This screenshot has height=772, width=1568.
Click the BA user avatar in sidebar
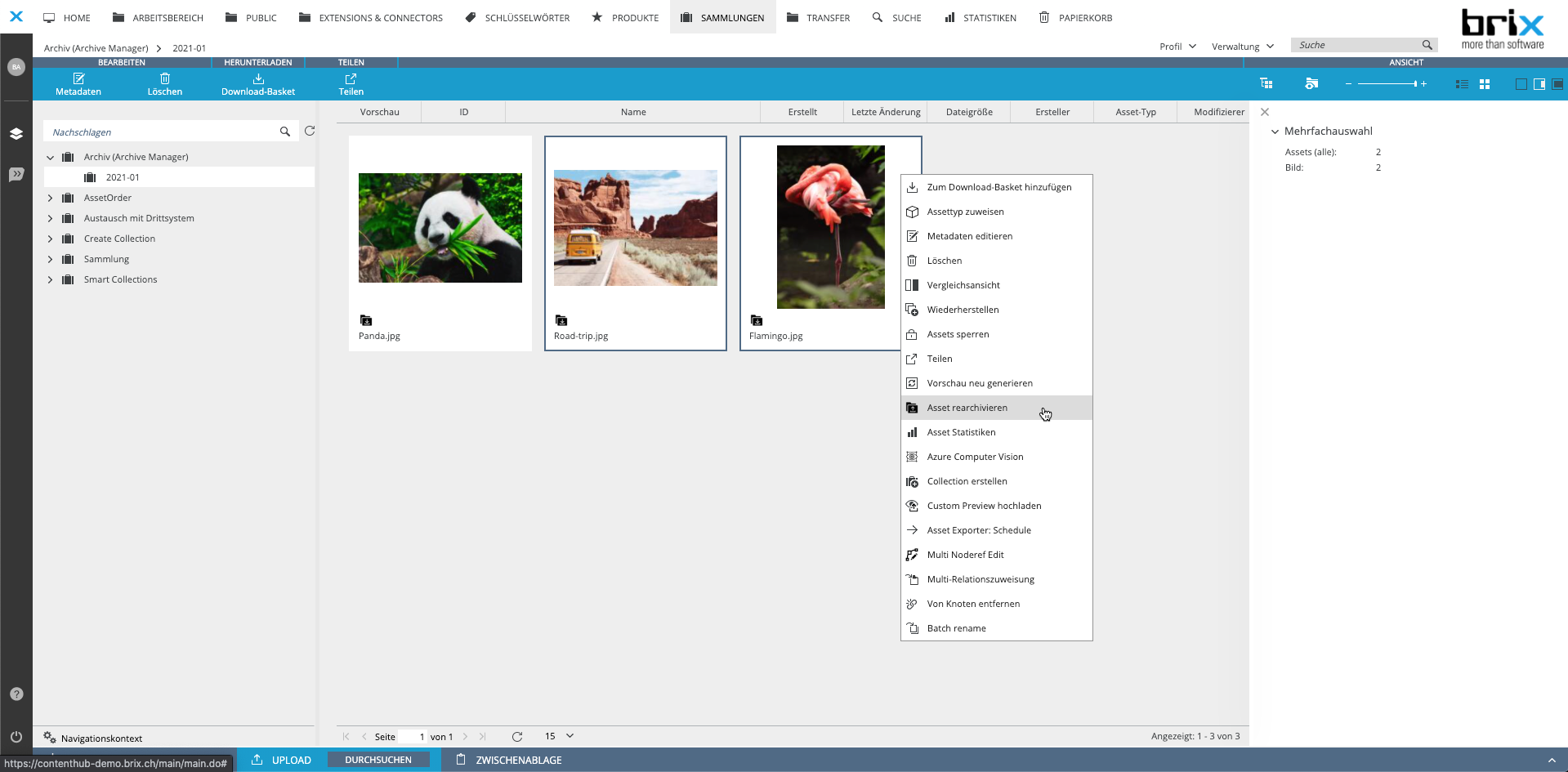[x=16, y=67]
